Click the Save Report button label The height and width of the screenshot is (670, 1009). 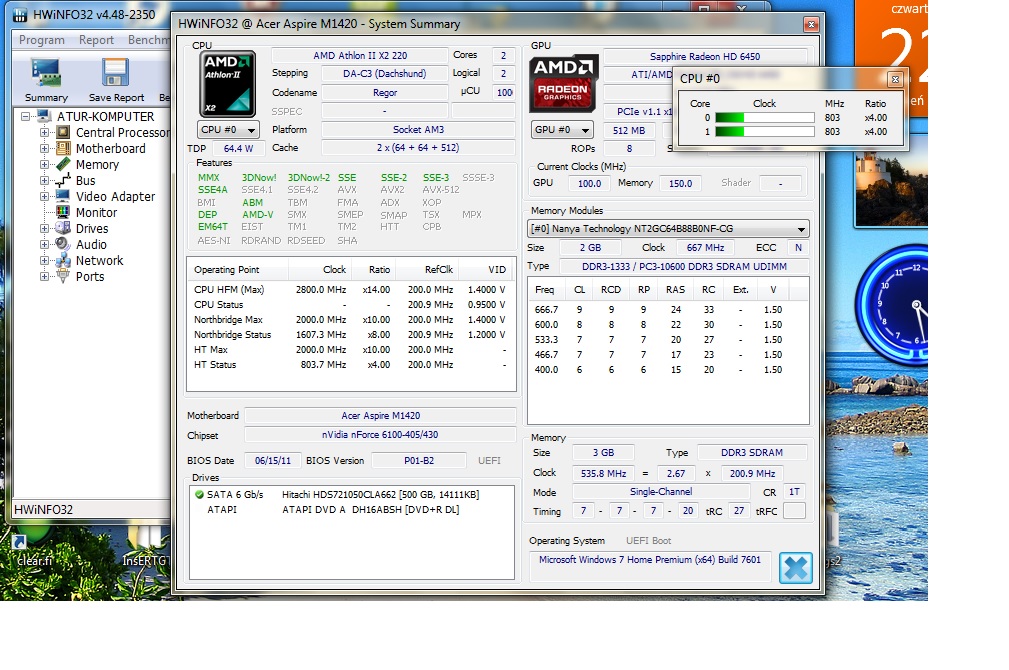point(116,97)
